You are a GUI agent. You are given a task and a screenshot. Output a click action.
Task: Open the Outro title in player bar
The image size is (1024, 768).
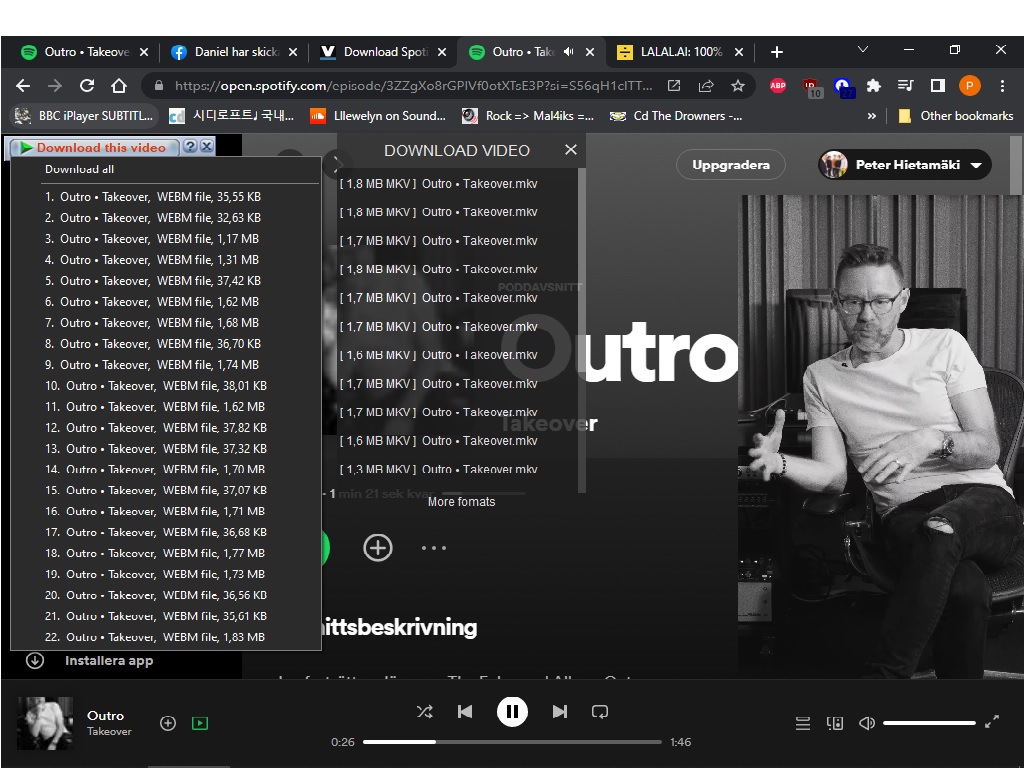[x=105, y=715]
